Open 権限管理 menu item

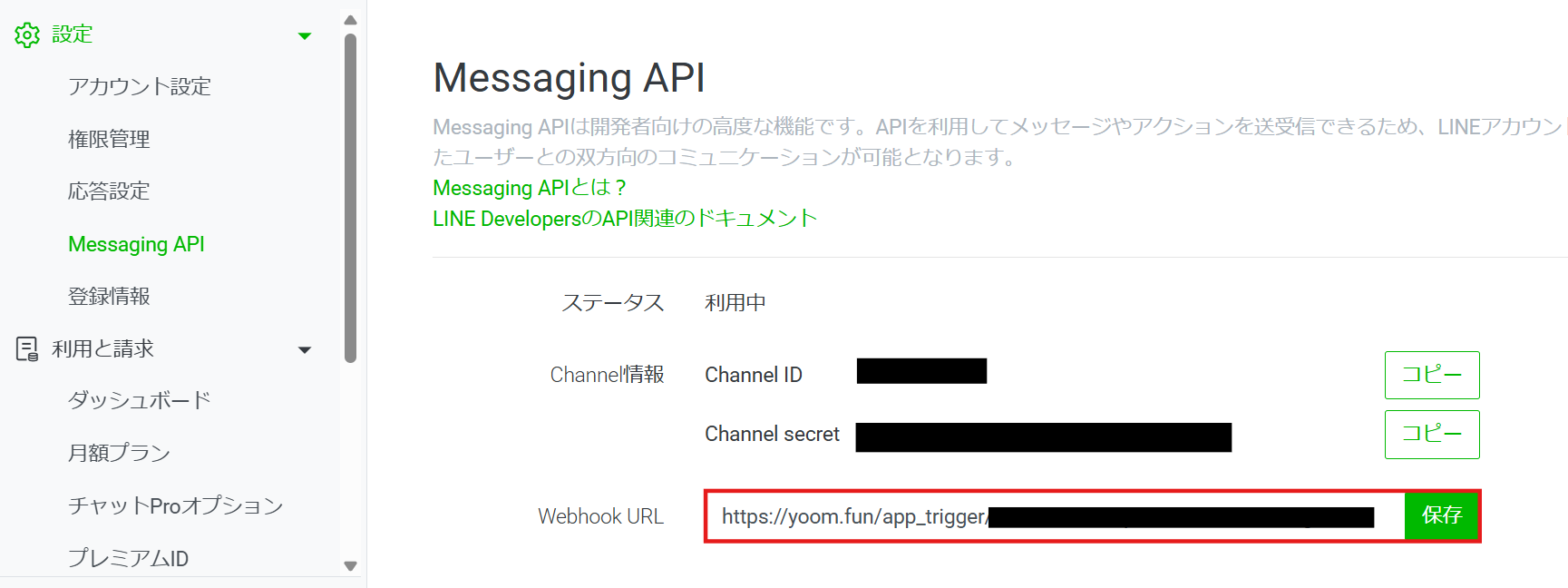[x=109, y=139]
